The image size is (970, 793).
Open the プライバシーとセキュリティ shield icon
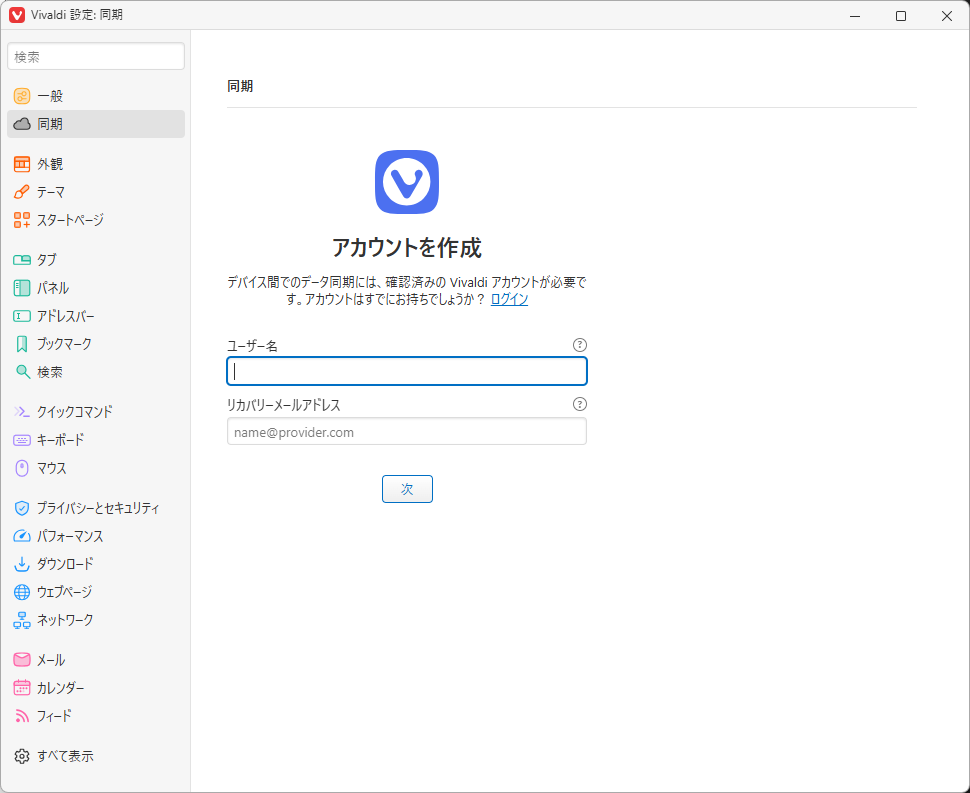(22, 508)
